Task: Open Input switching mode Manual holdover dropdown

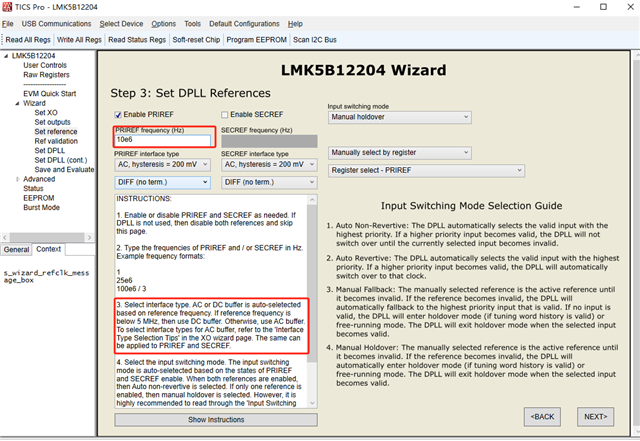Action: point(400,117)
